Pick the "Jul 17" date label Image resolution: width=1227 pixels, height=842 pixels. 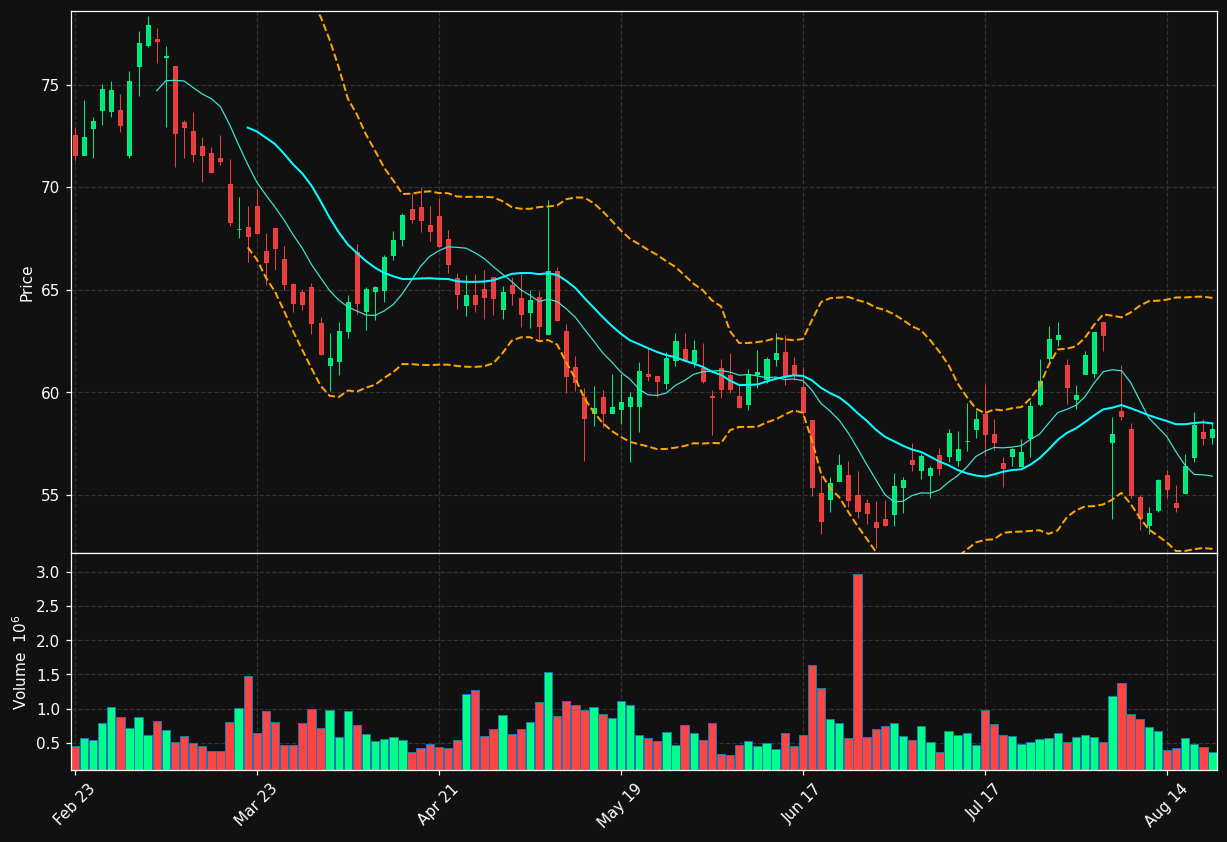984,804
